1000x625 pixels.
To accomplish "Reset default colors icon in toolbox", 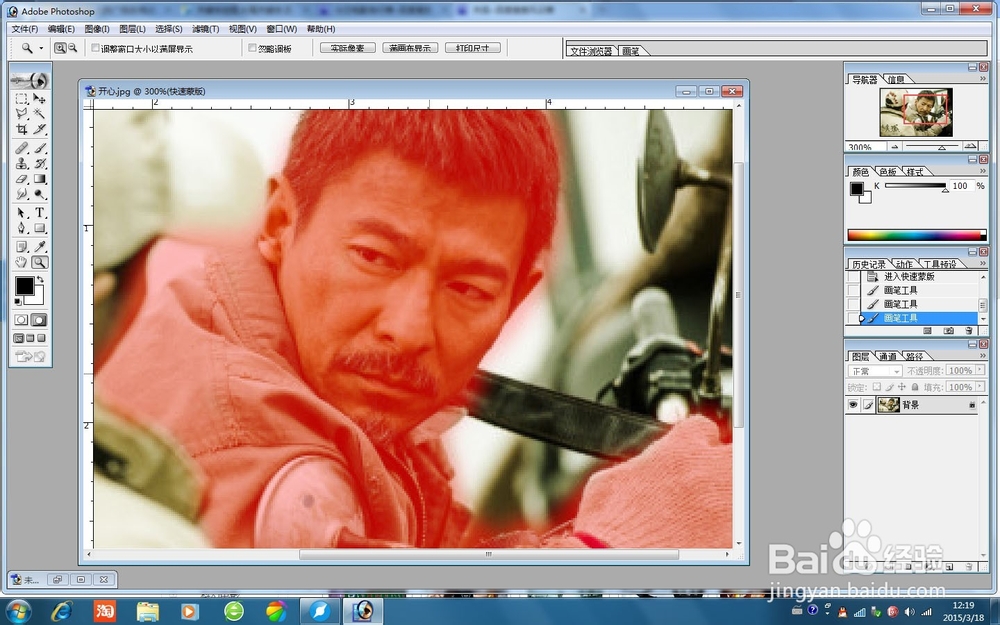I will [18, 302].
